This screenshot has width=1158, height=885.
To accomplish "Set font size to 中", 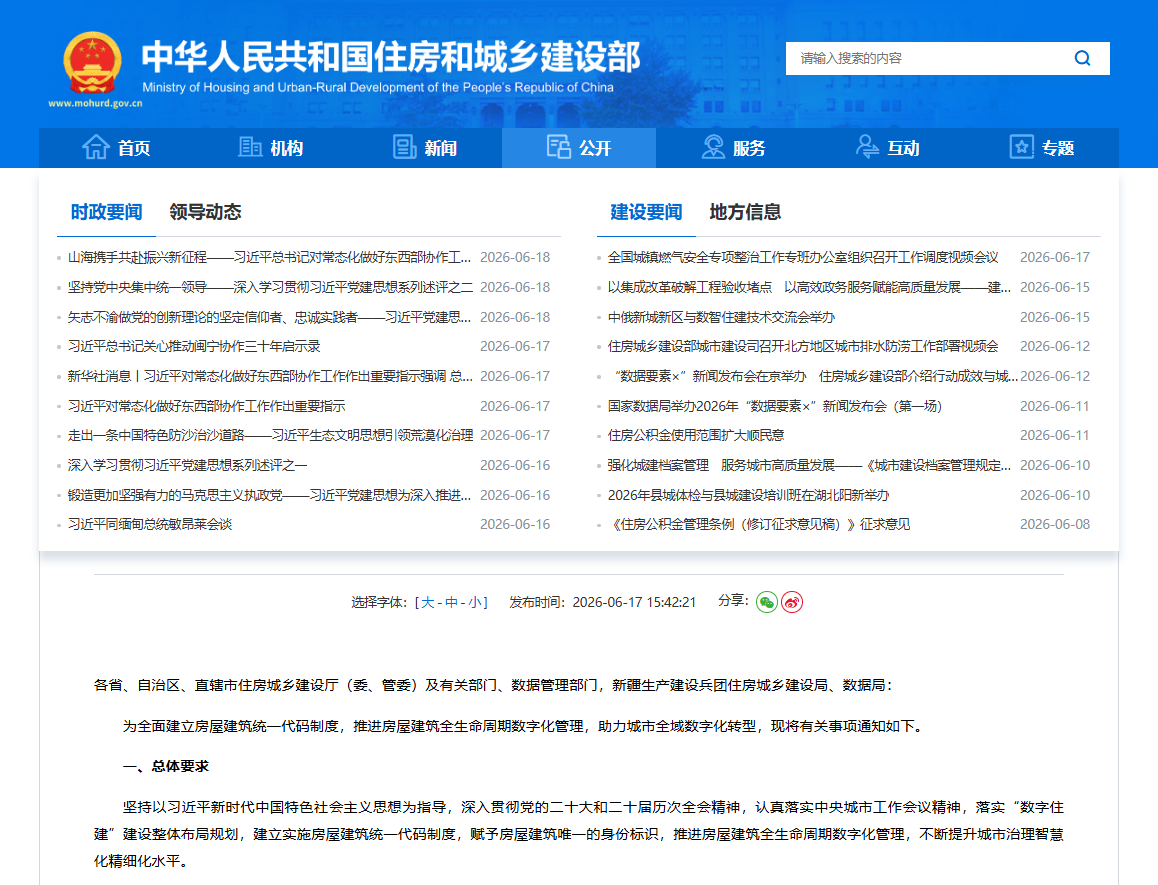I will (x=451, y=602).
